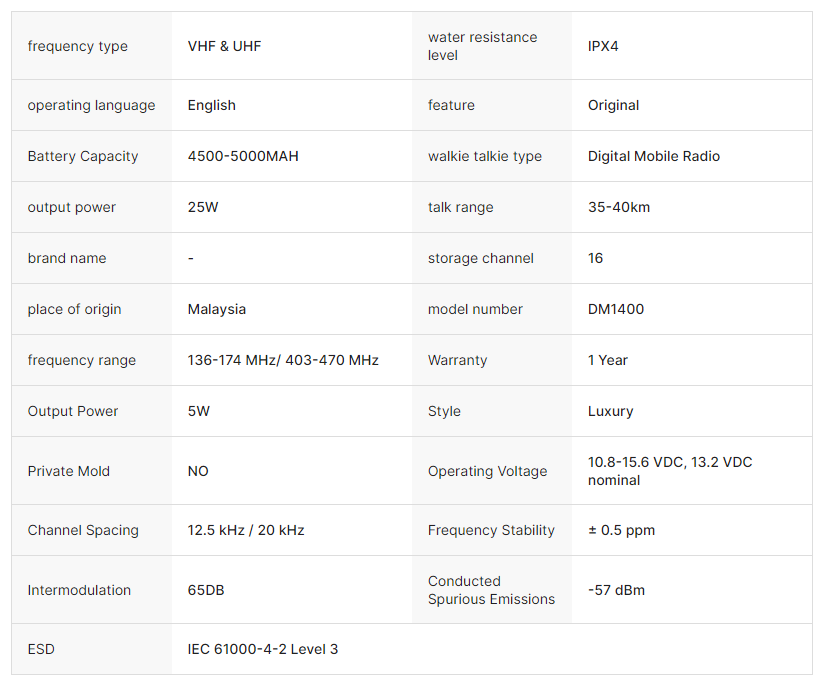
Task: Select the 'storage channel' label
Action: pyautogui.click(x=480, y=258)
